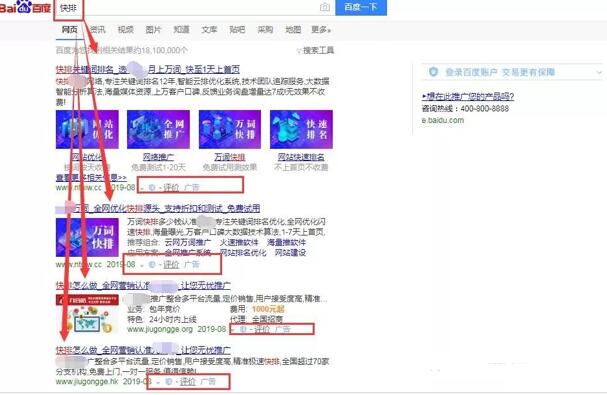Open the 地图 tab

(293, 29)
